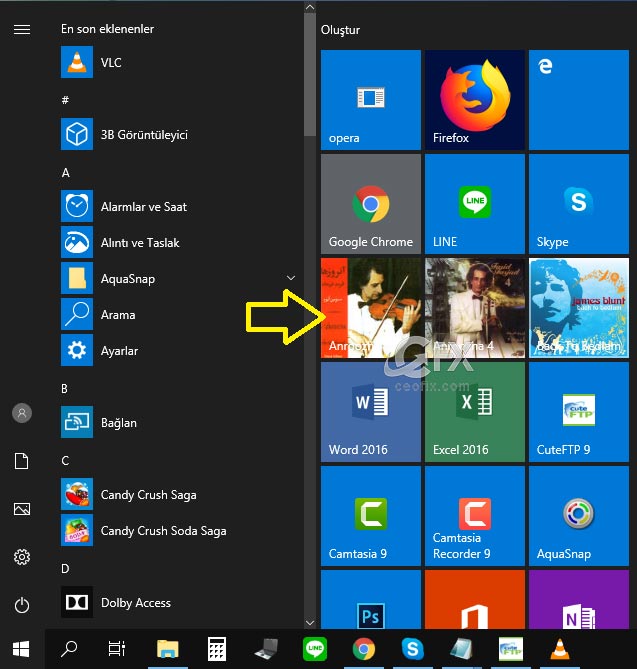Launch Word 2016 tile
637x669 pixels.
(371, 412)
